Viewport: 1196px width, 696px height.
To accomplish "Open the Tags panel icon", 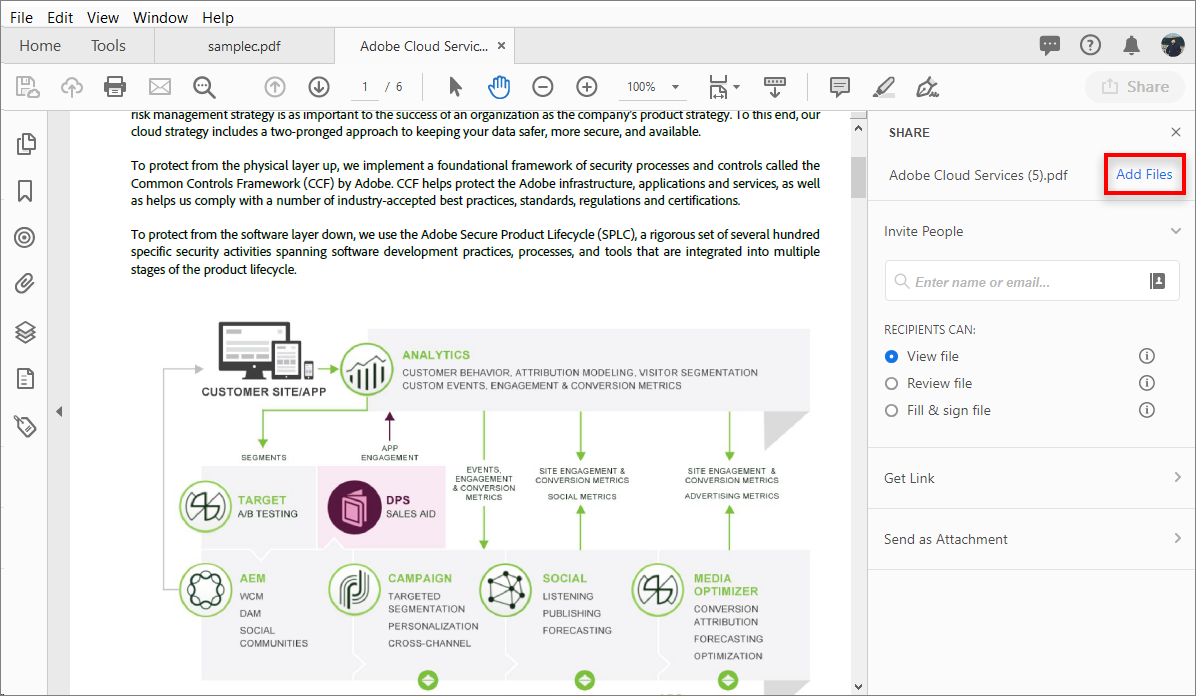I will 25,426.
